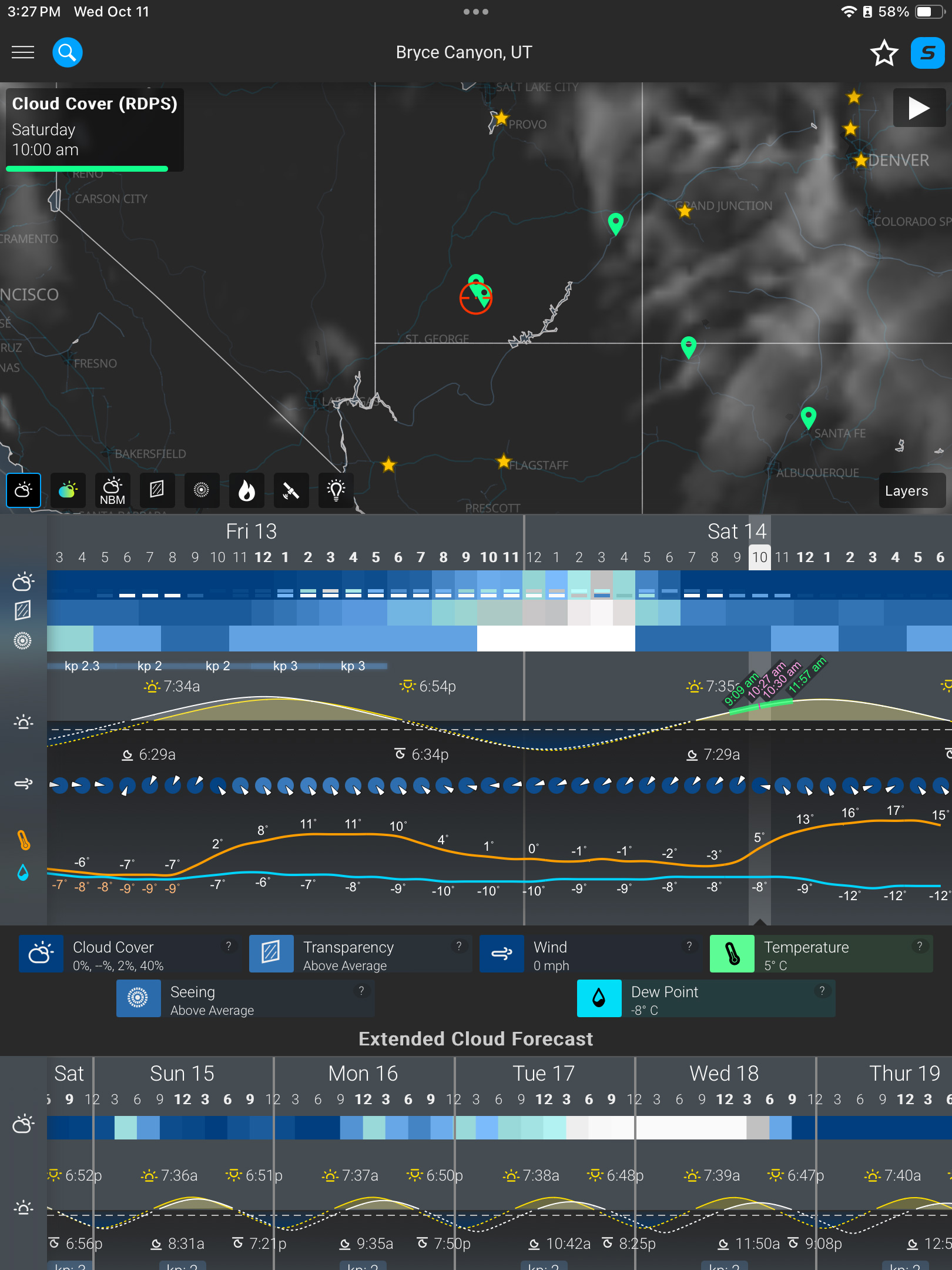Show the smoke (flame) map layer
Screen dimensions: 952x1270
click(x=246, y=490)
